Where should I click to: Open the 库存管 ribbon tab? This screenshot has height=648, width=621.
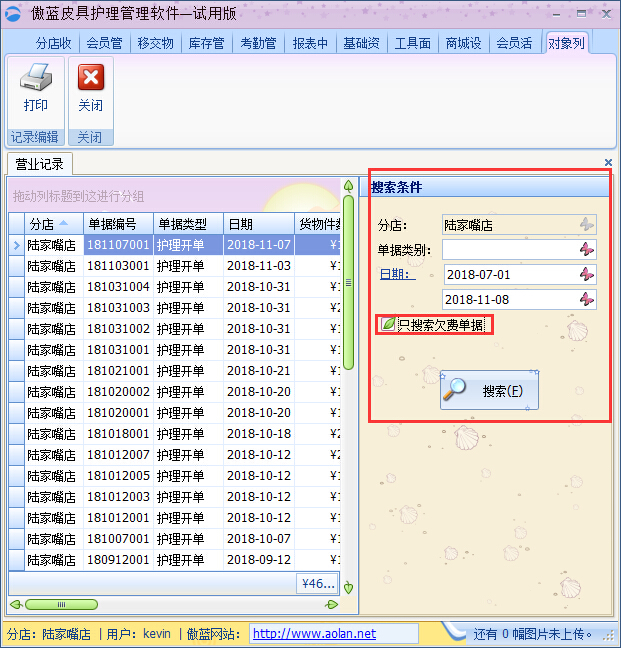coord(207,43)
